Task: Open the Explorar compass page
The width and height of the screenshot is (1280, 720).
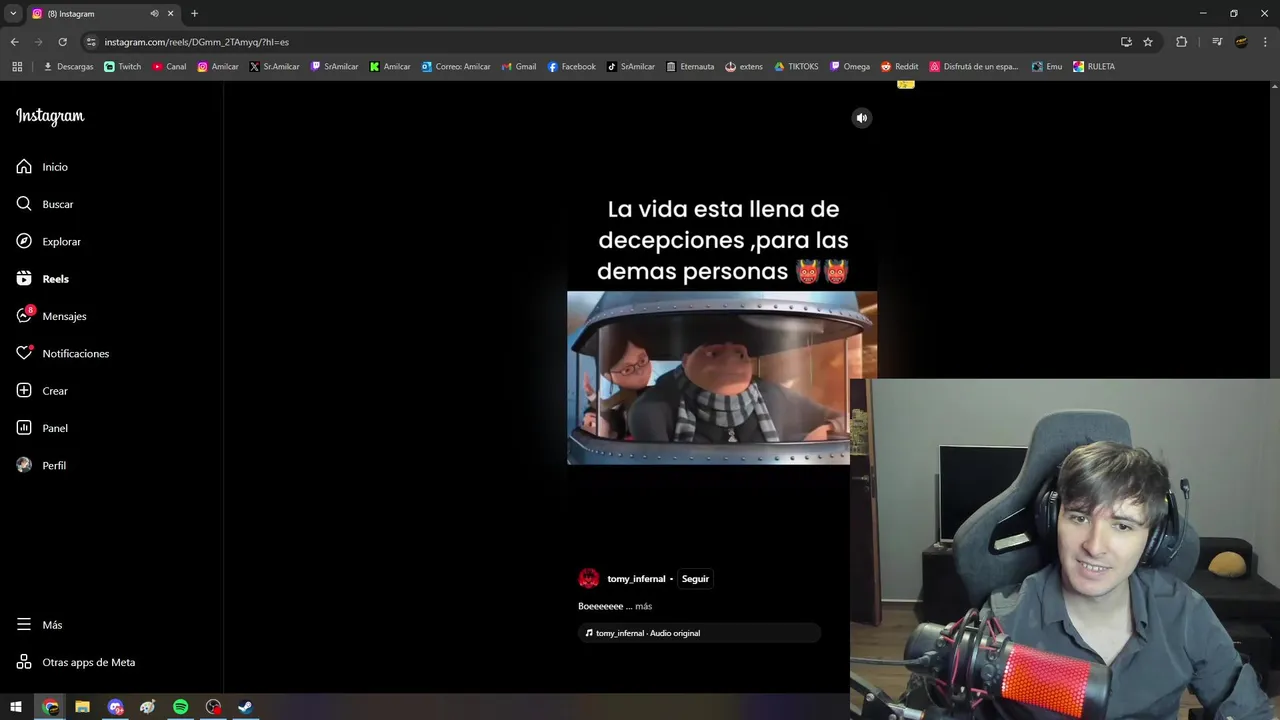Action: point(48,241)
